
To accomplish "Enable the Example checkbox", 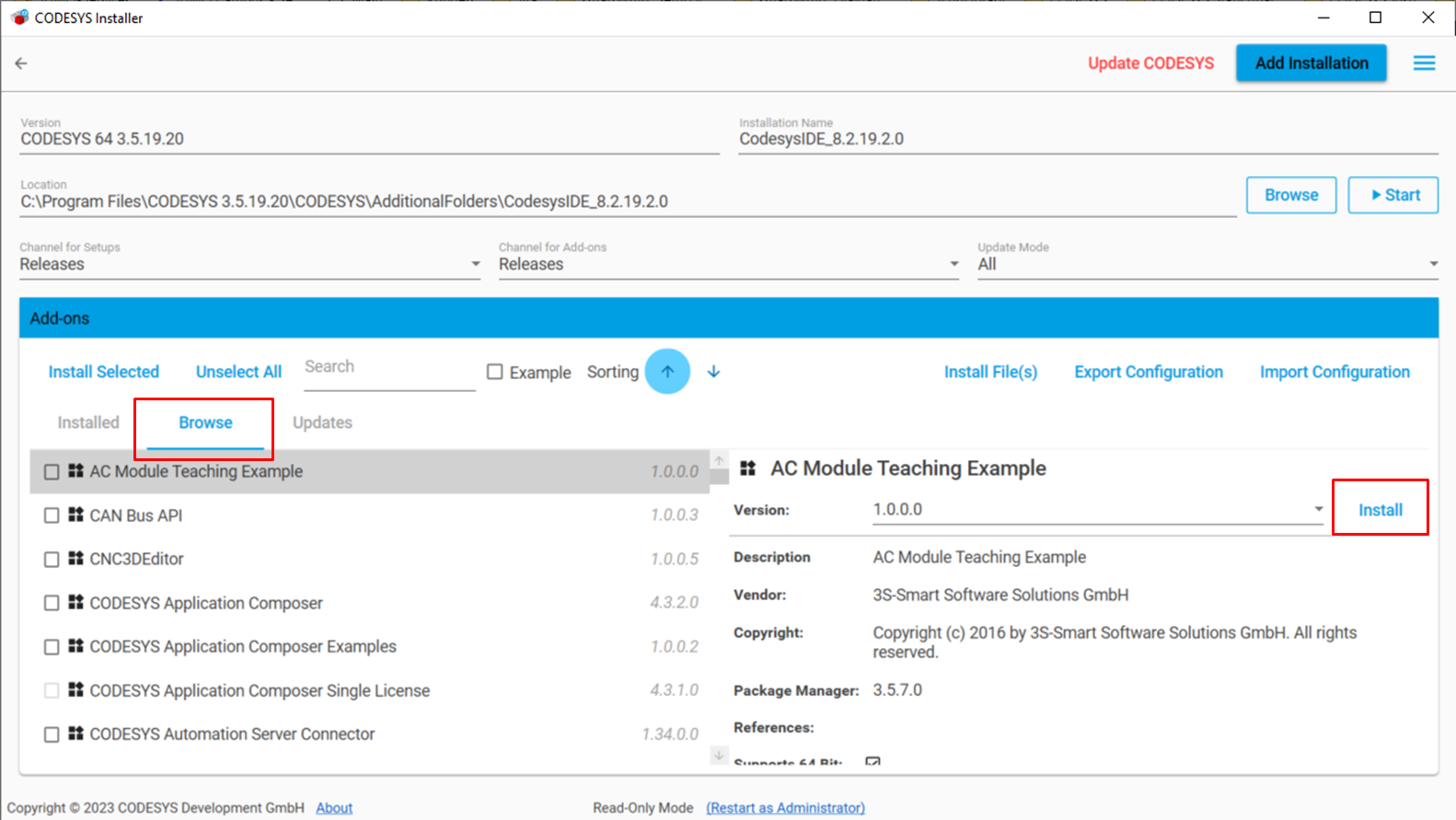I will pos(495,372).
